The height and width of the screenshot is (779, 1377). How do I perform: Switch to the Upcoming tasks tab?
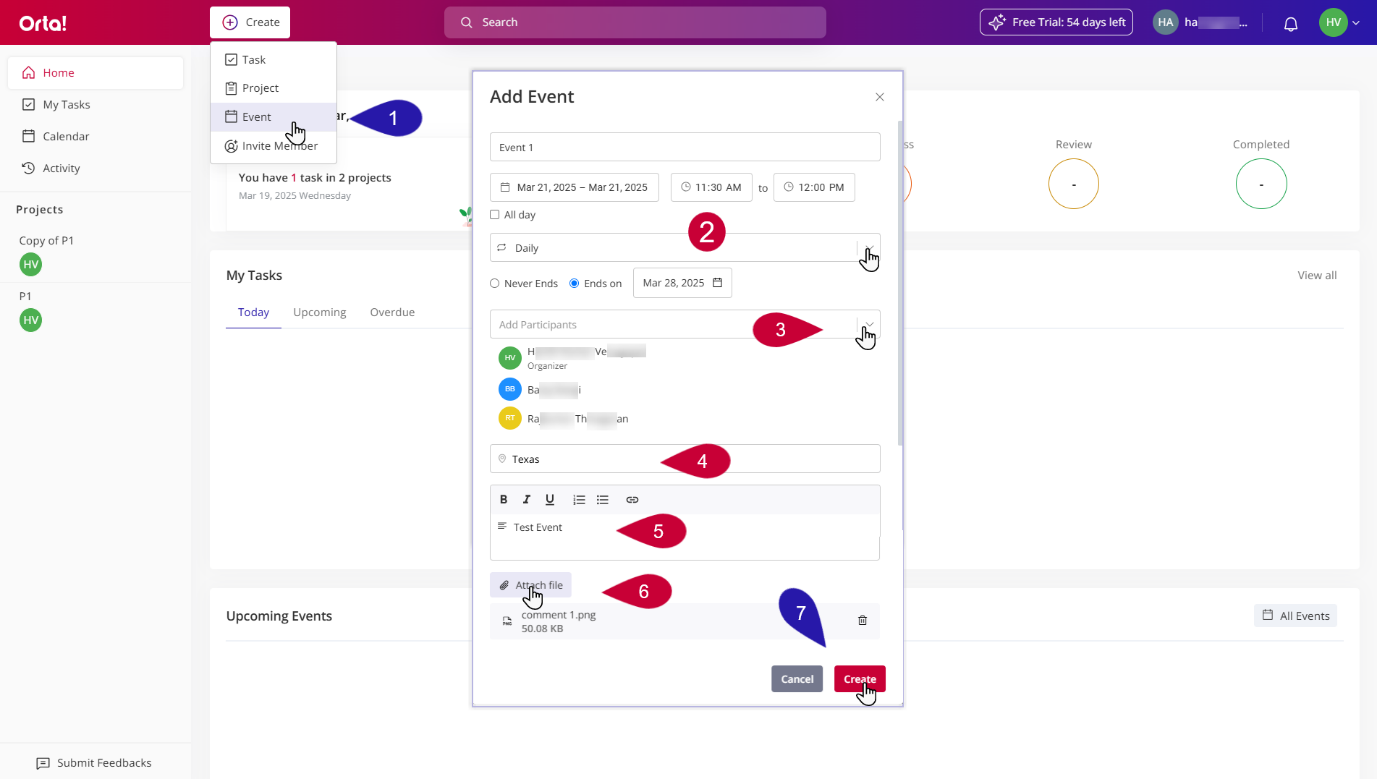319,313
